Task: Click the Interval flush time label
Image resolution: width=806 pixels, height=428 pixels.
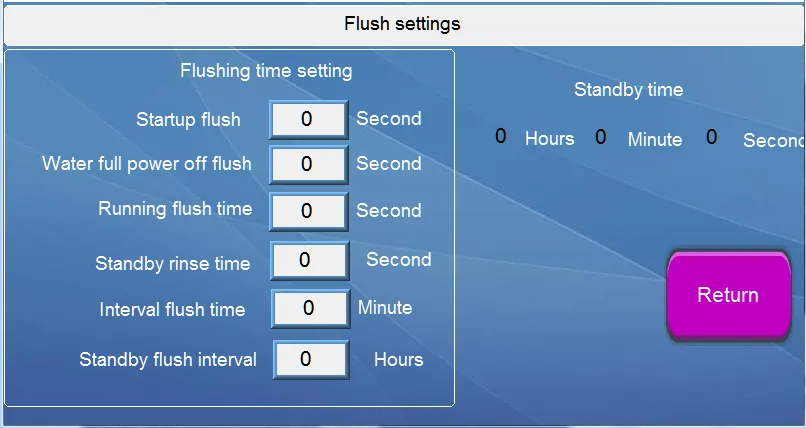Action: click(x=172, y=310)
